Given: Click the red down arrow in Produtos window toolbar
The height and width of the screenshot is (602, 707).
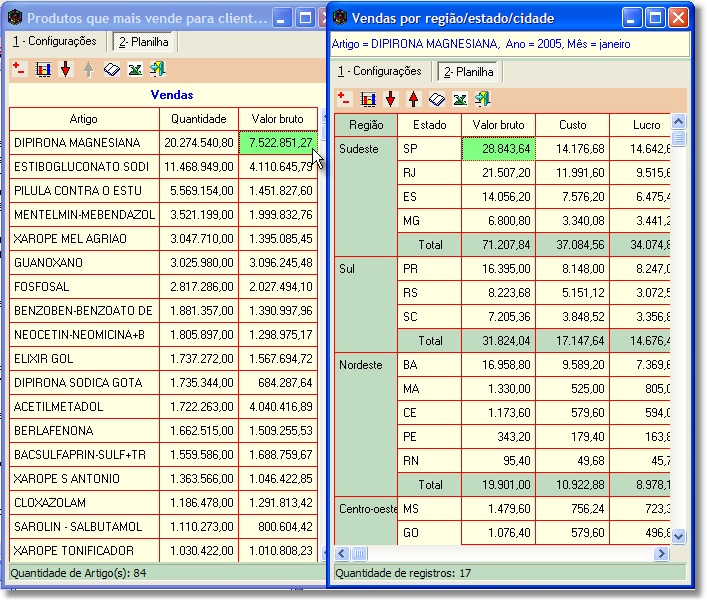Looking at the screenshot, I should (66, 69).
